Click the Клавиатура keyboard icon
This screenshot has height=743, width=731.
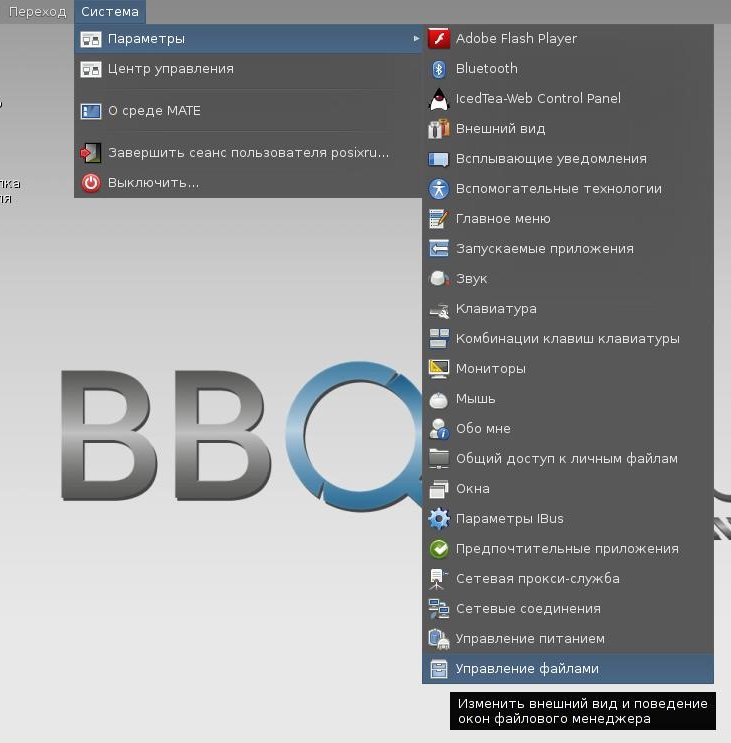click(439, 309)
